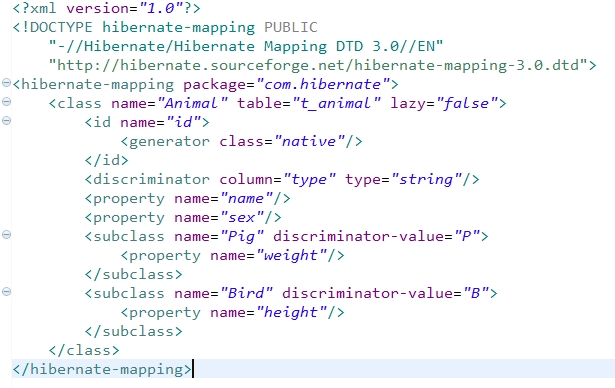Image resolution: width=615 pixels, height=388 pixels.
Task: Collapse the hibernate-mapping element fold marker
Action: [6, 82]
